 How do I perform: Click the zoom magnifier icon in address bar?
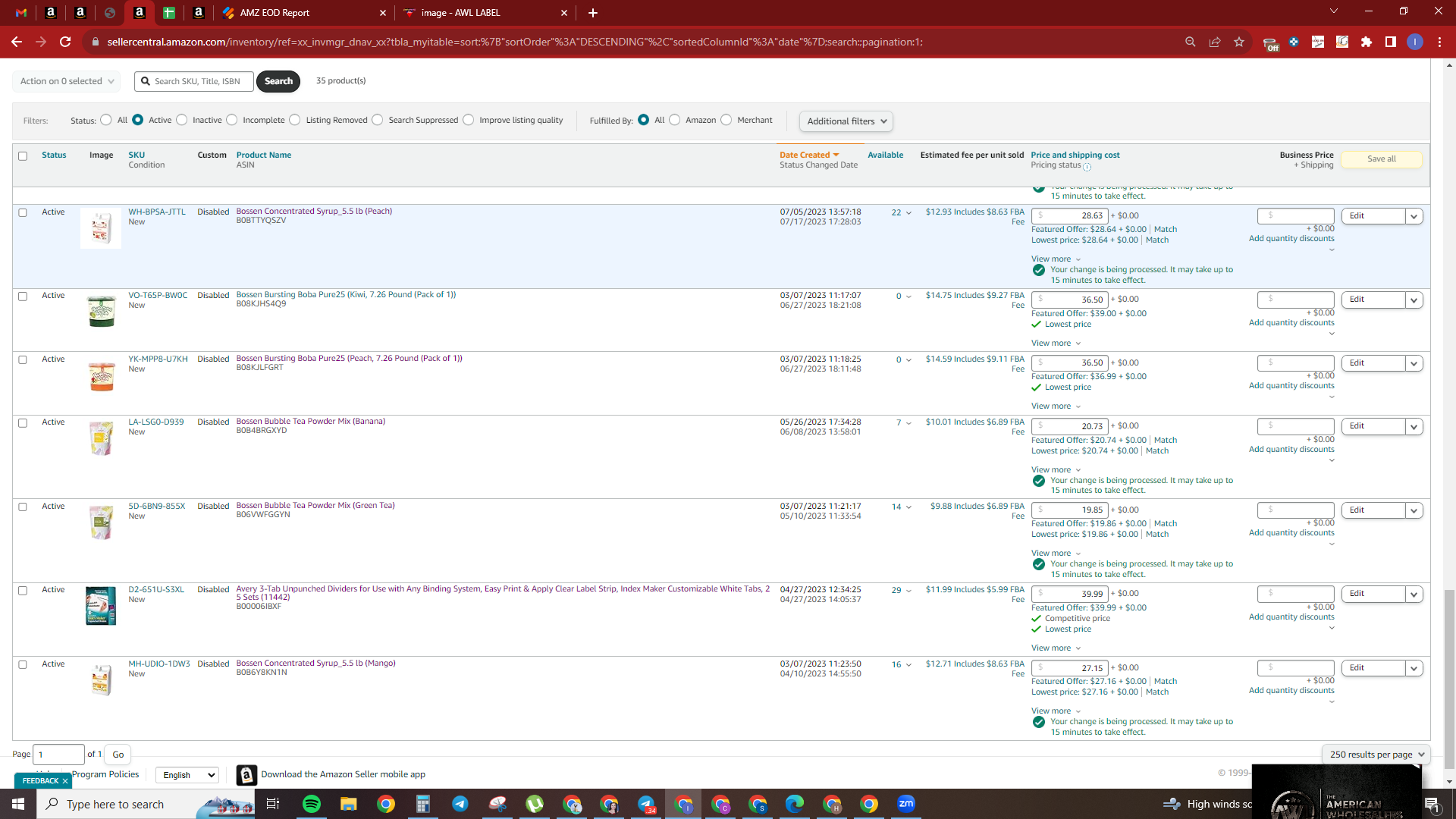point(1191,42)
